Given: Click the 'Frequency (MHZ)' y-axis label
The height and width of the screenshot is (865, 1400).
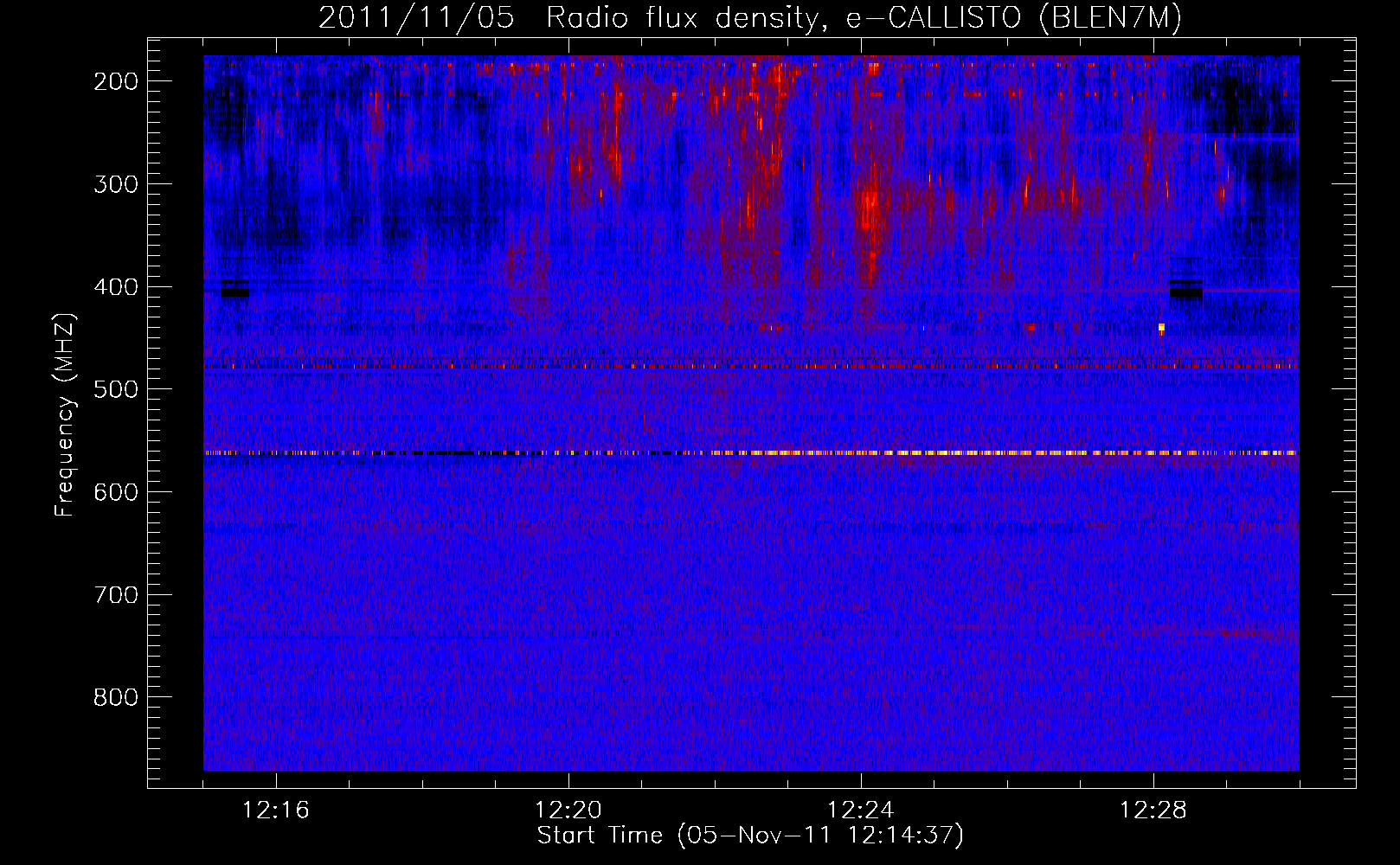Looking at the screenshot, I should point(65,414).
